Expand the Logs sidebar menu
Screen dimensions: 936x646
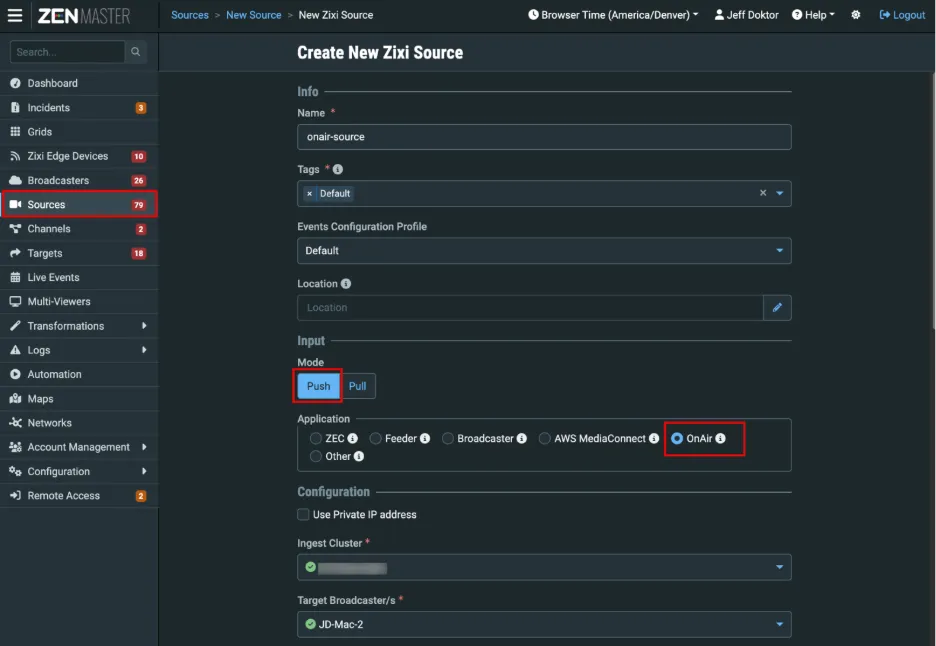pos(79,350)
